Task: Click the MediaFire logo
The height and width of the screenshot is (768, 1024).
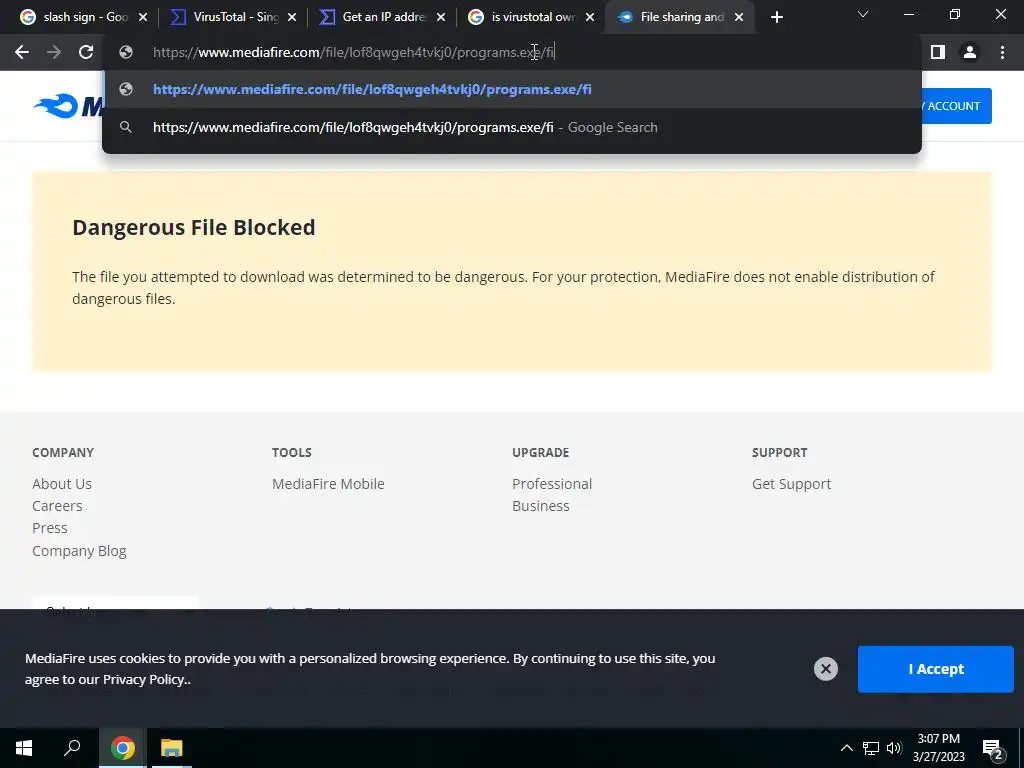Action: [68, 106]
